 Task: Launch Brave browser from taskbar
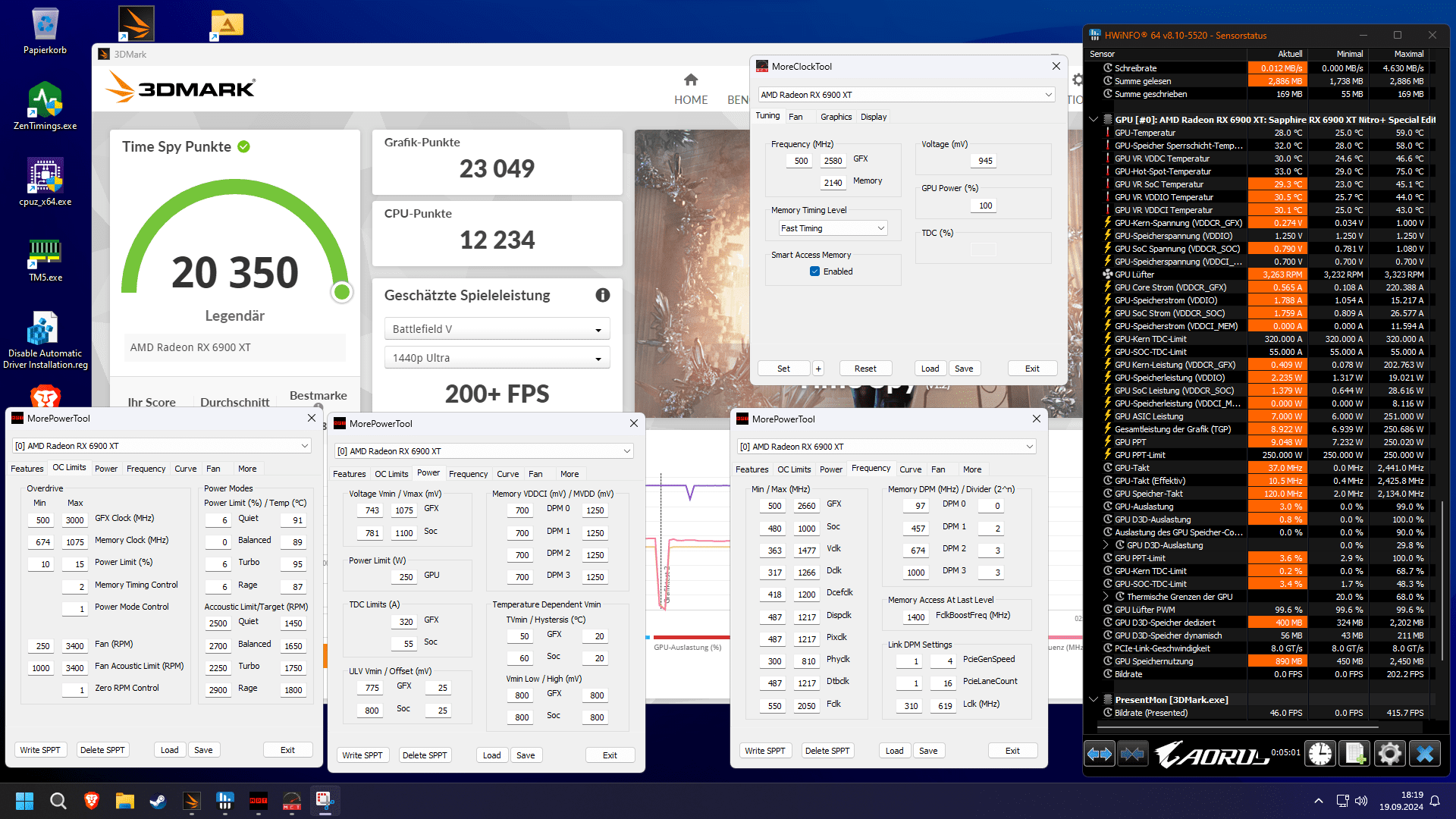(x=92, y=801)
